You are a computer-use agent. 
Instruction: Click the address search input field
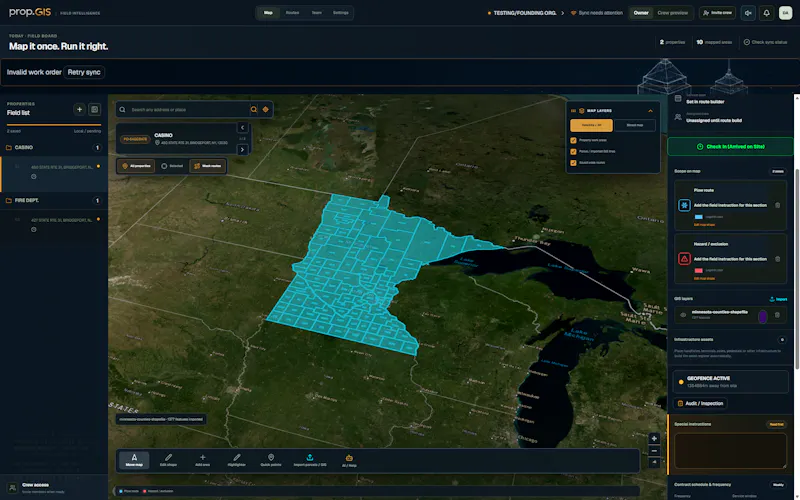[188, 109]
